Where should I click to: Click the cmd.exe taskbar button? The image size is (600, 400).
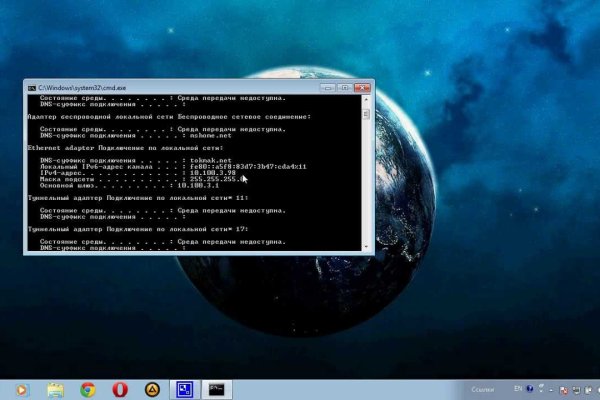[217, 388]
